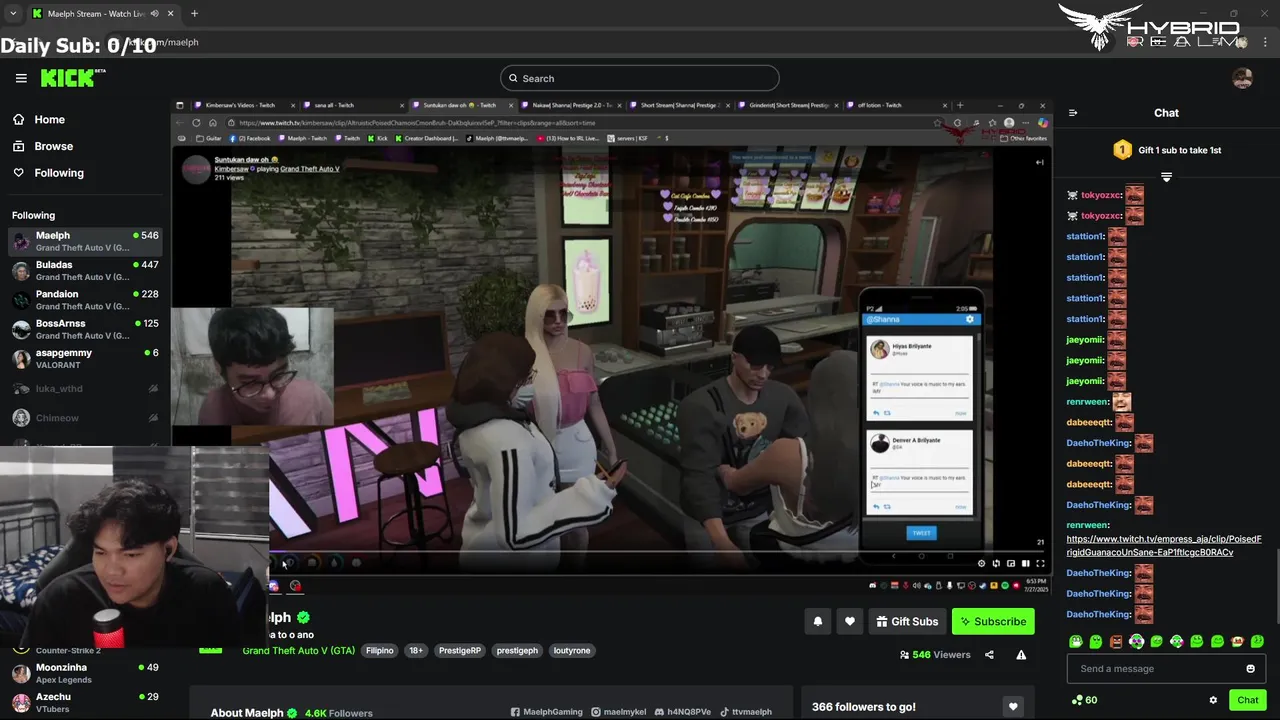Select Pandaion channel in Following list
Viewport: 1280px width, 720px height.
tap(85, 300)
